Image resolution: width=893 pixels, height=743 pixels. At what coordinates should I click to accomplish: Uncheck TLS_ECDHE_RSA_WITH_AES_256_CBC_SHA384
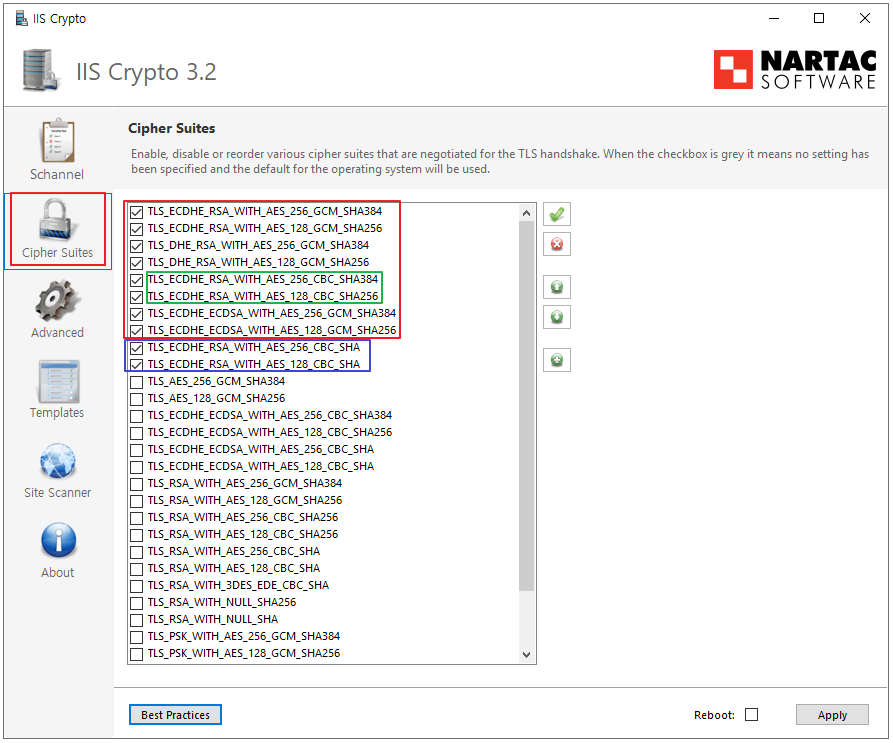pyautogui.click(x=136, y=280)
